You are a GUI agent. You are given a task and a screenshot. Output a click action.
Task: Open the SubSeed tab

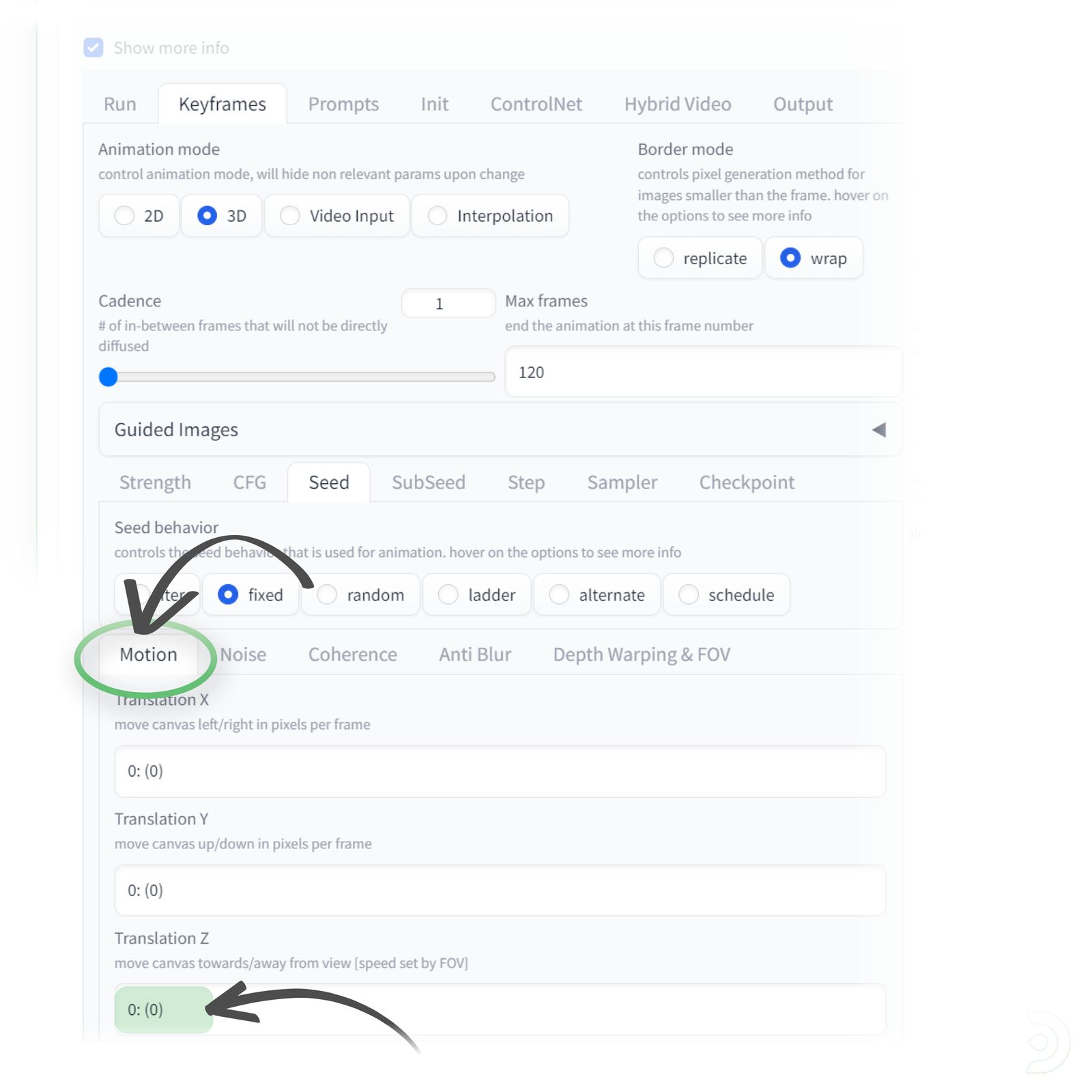pyautogui.click(x=429, y=483)
